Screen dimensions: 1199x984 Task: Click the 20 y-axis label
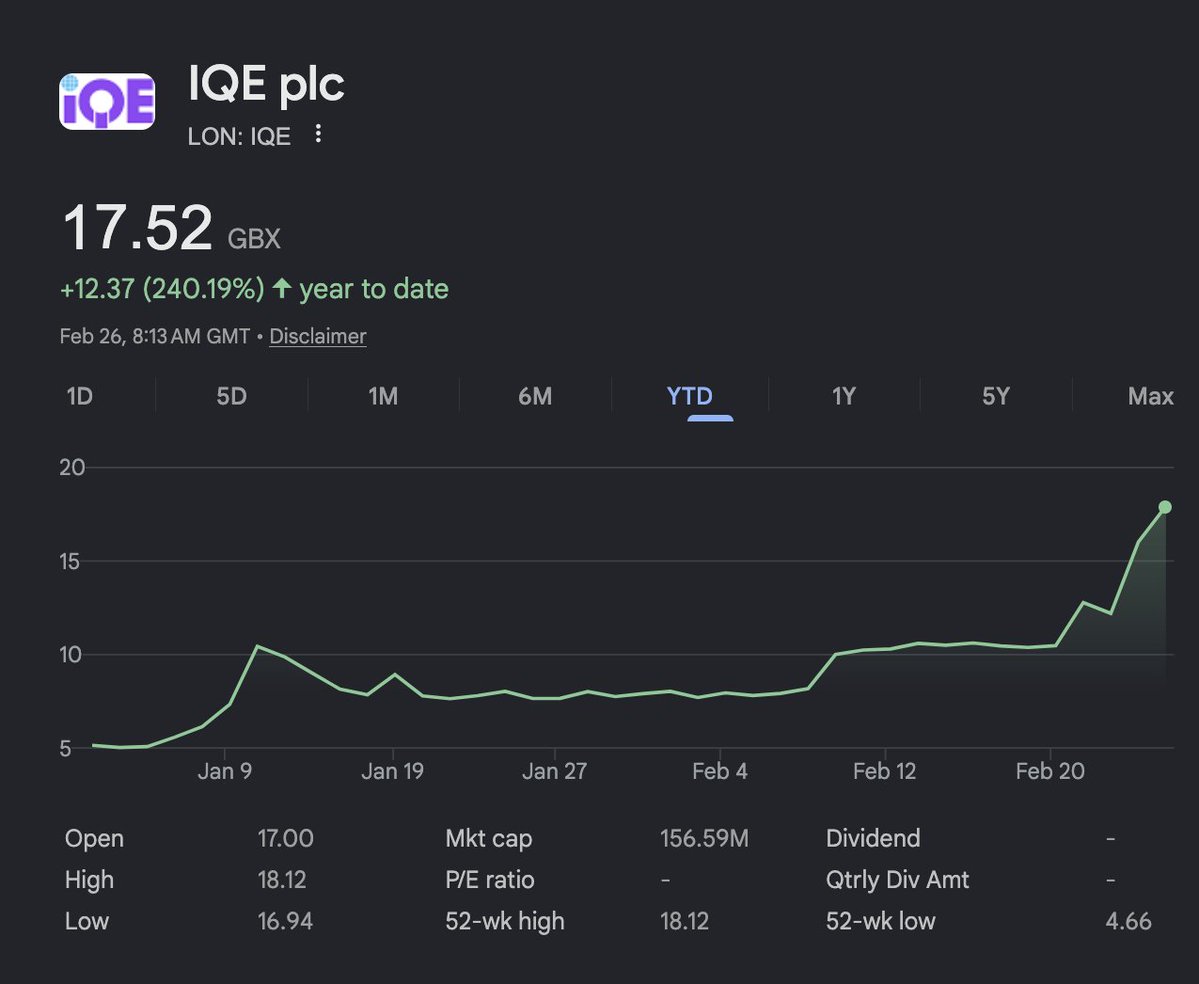click(x=73, y=467)
